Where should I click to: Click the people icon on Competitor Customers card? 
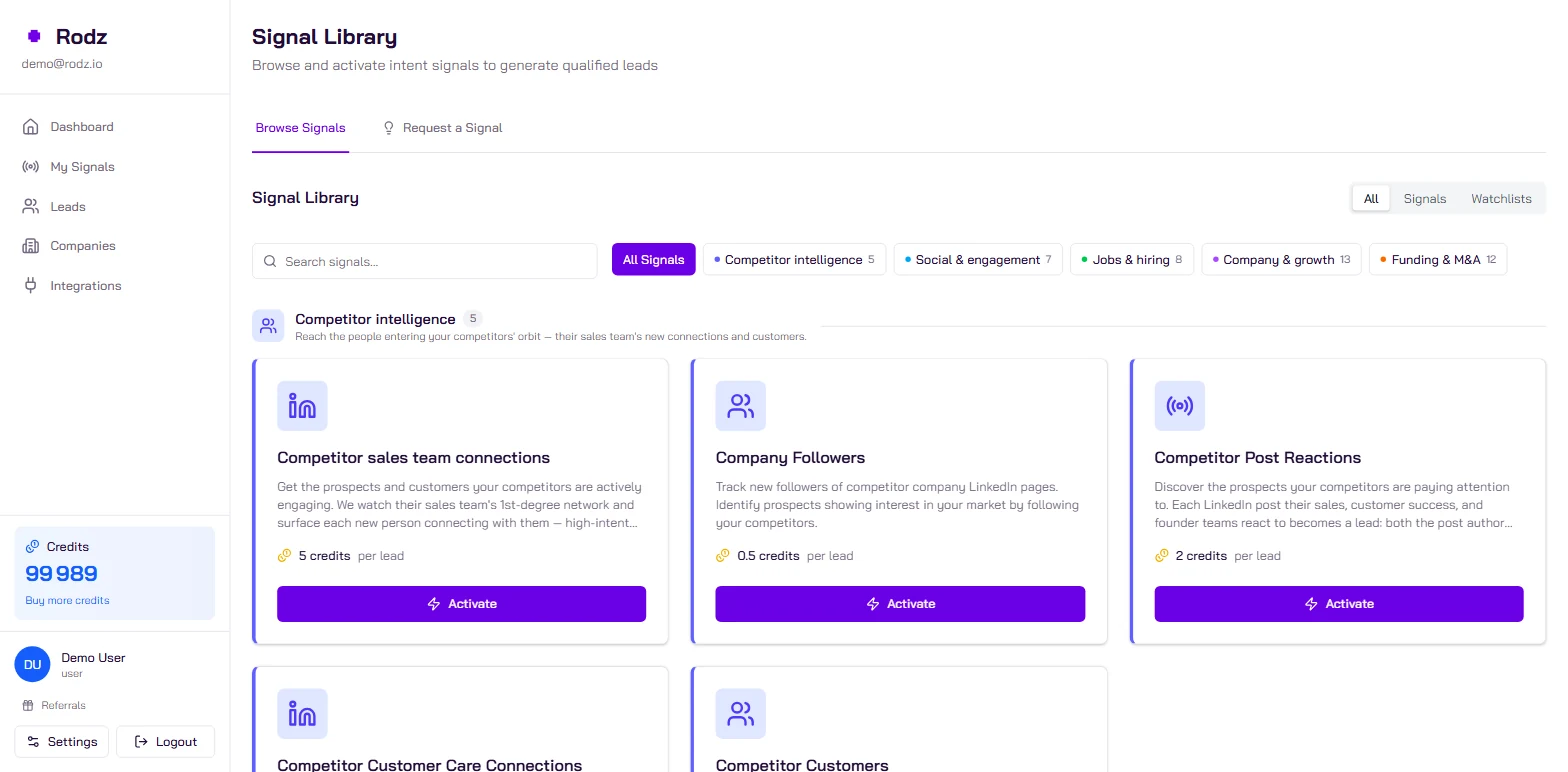click(741, 714)
